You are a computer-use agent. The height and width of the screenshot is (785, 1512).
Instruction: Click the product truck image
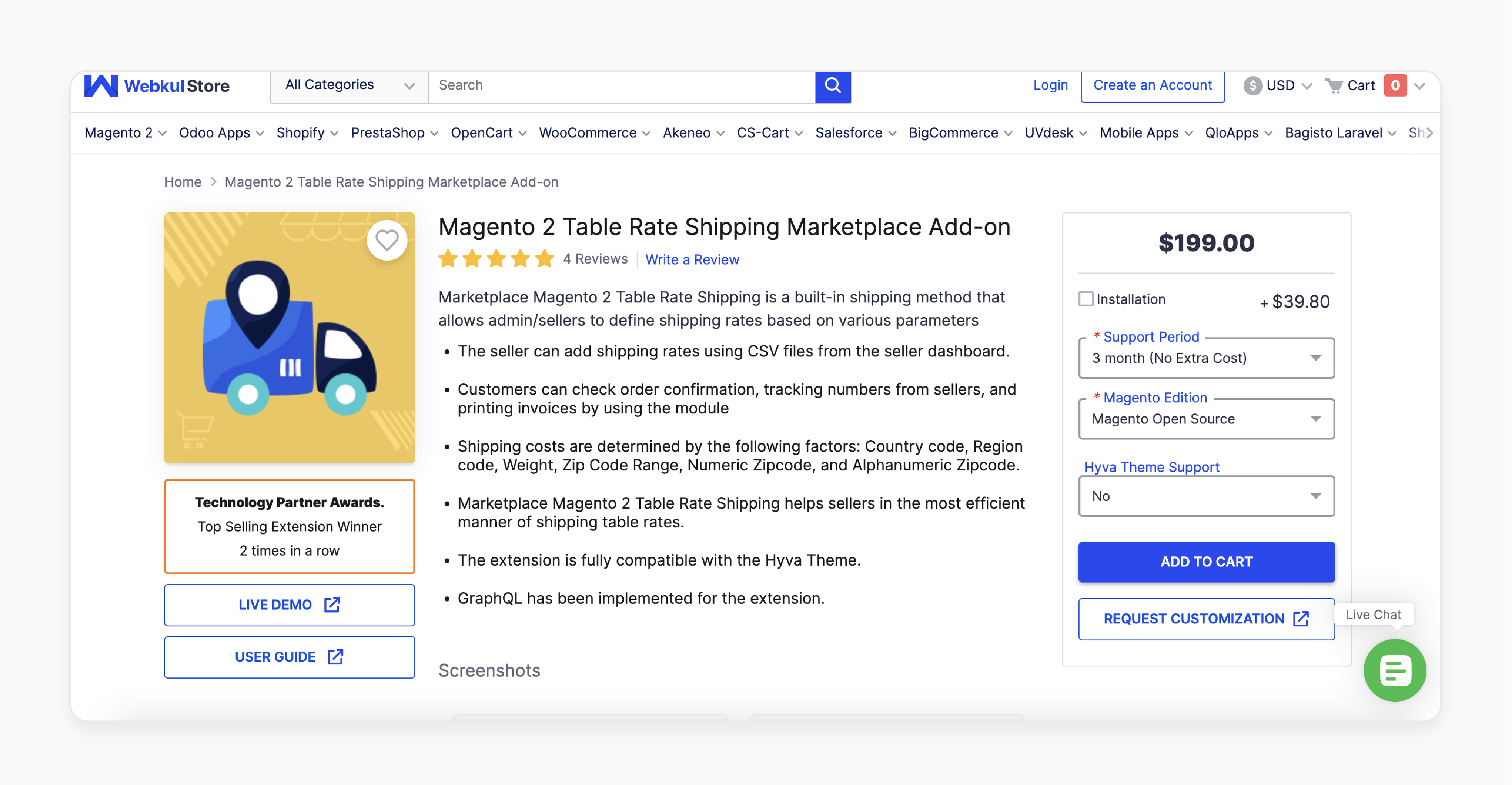[x=289, y=337]
